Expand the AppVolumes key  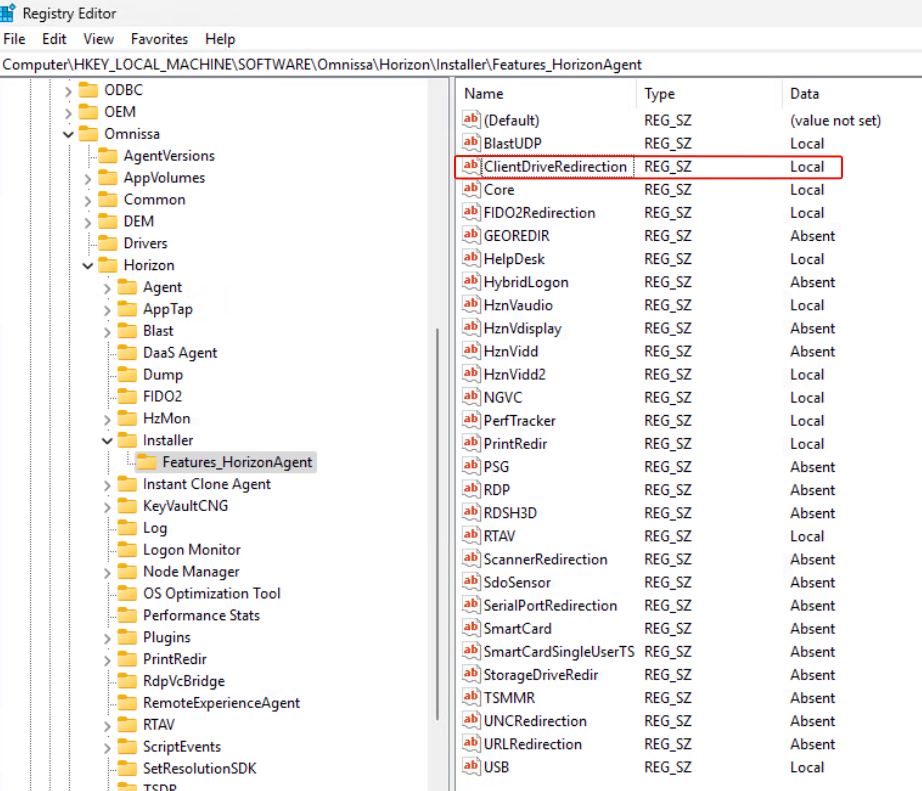tap(88, 178)
